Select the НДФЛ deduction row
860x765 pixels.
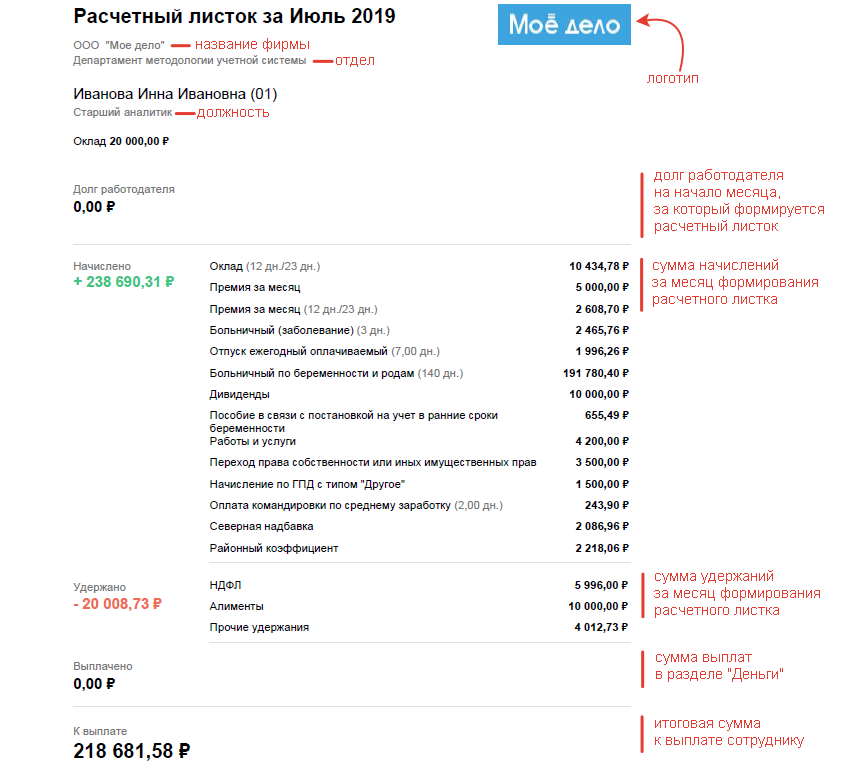coord(226,585)
